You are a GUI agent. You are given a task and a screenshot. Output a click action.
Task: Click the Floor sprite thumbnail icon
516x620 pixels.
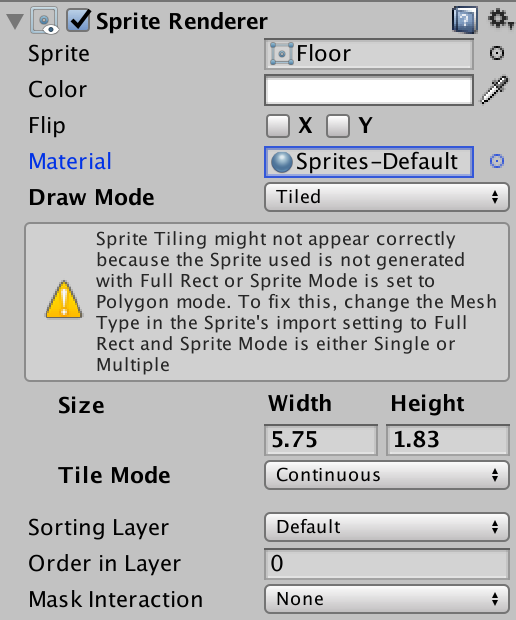point(282,53)
